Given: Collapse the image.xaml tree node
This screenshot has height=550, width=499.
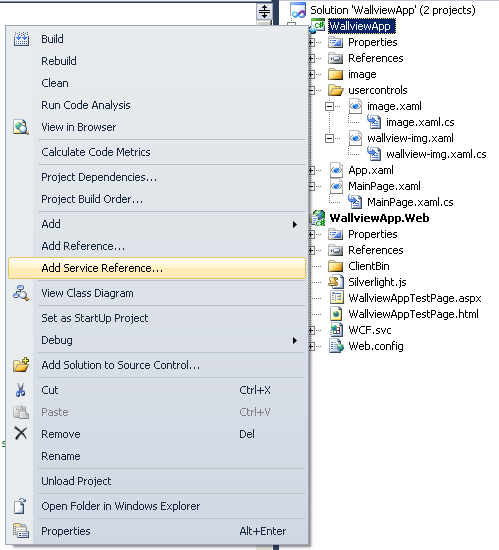Looking at the screenshot, I should [329, 106].
